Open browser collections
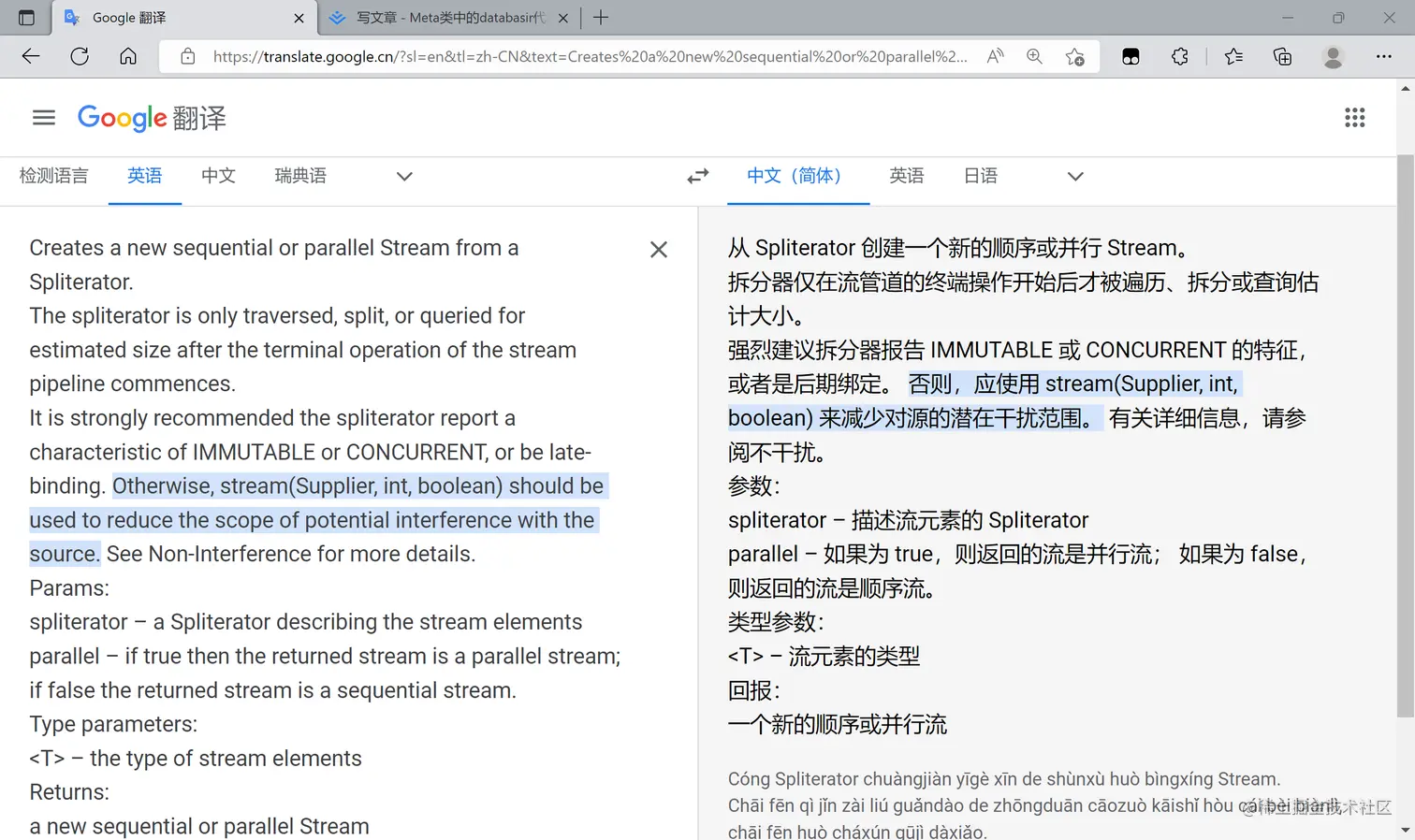1415x840 pixels. (x=1282, y=56)
